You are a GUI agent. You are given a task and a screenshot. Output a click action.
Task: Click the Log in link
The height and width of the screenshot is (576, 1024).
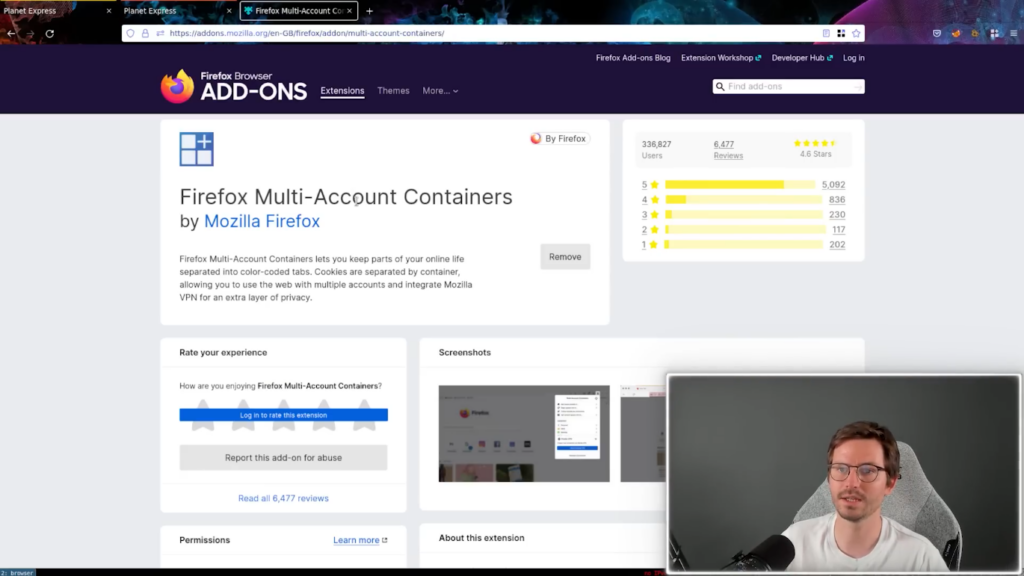point(854,57)
